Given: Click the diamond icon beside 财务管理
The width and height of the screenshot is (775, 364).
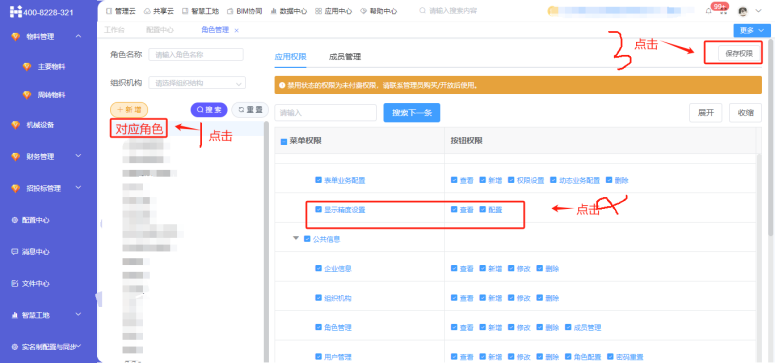Looking at the screenshot, I should [x=15, y=157].
